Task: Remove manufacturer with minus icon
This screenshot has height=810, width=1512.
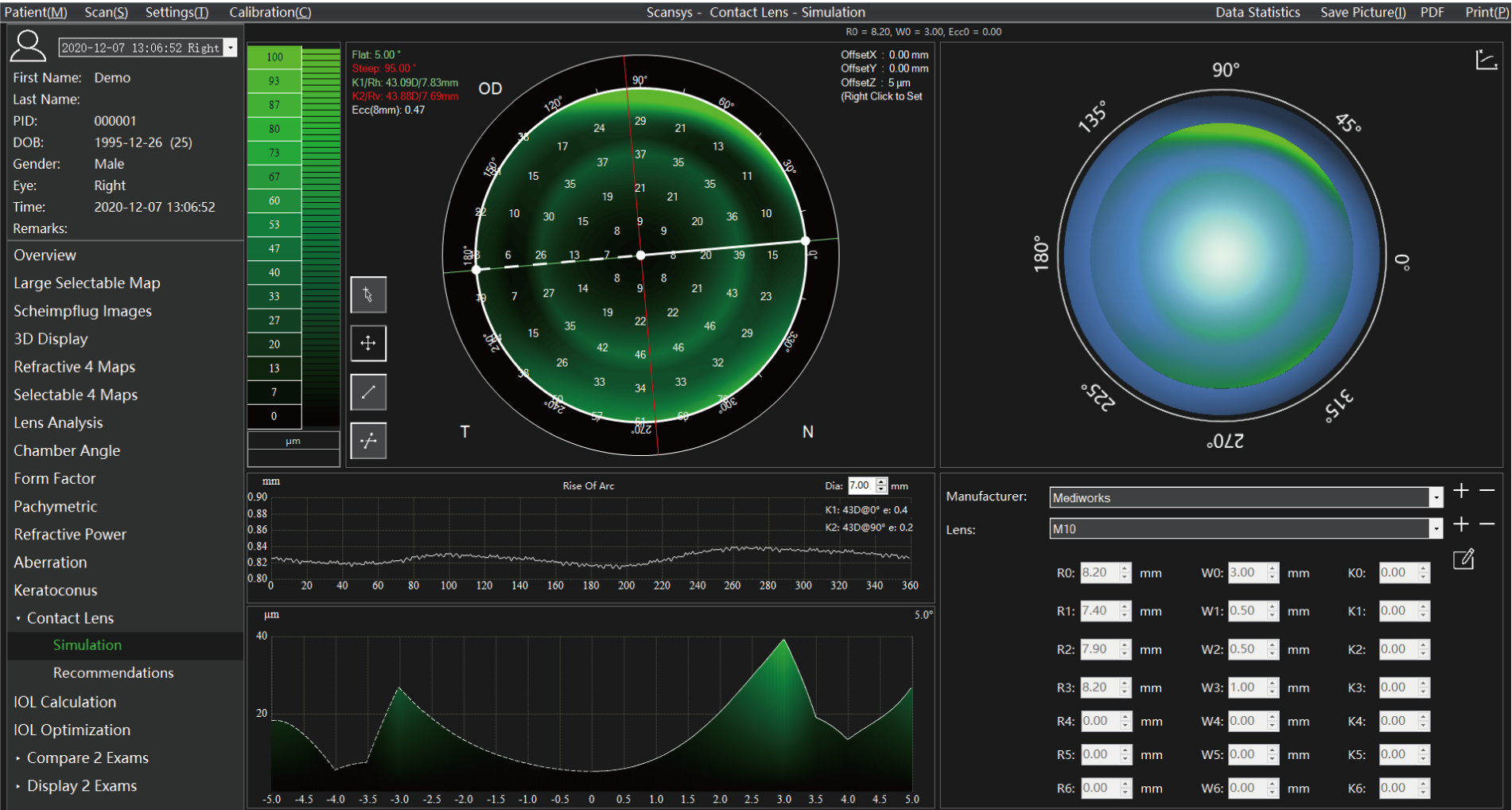Action: (x=1487, y=491)
